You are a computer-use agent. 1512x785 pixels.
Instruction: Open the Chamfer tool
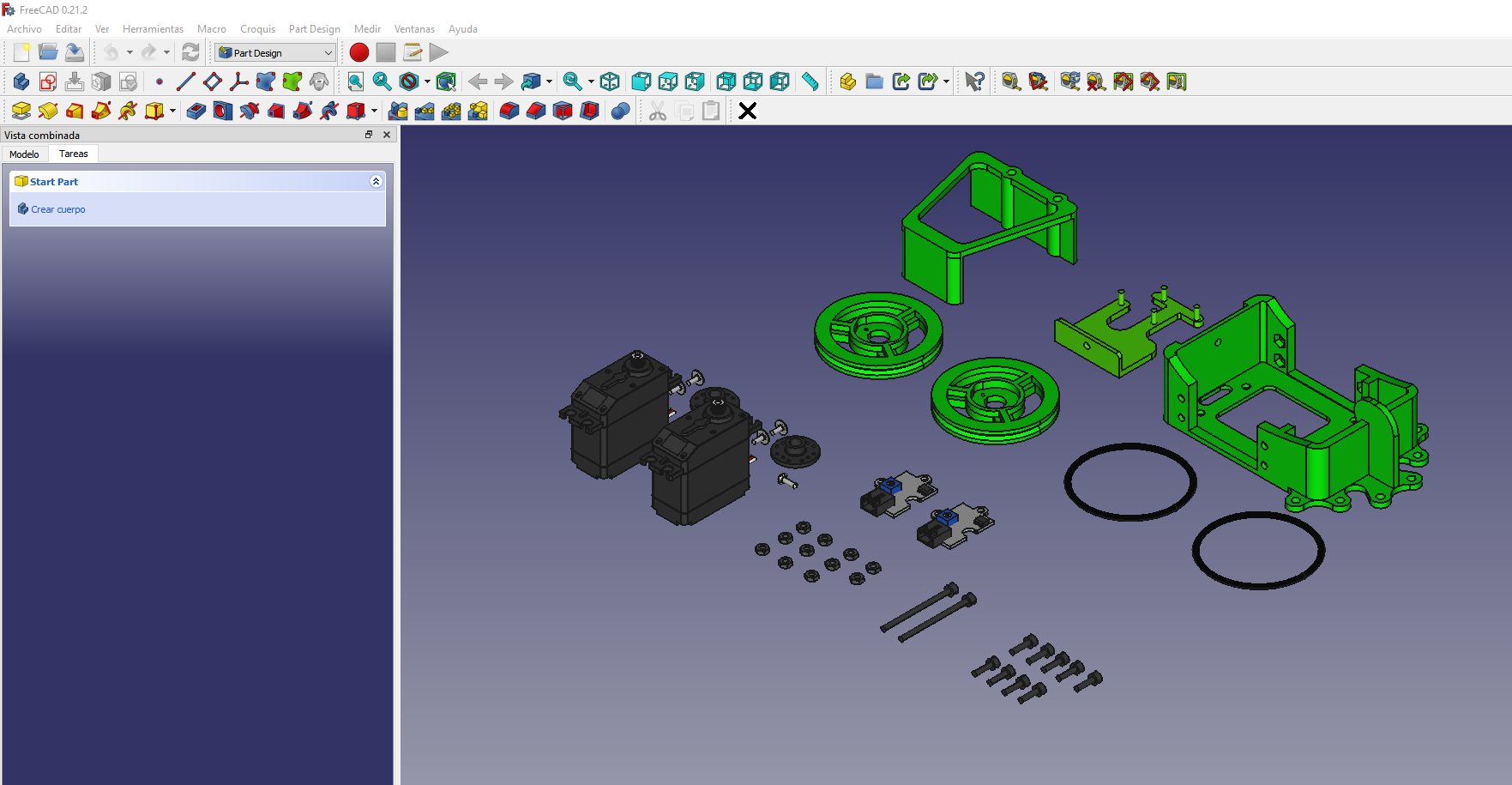[x=534, y=111]
